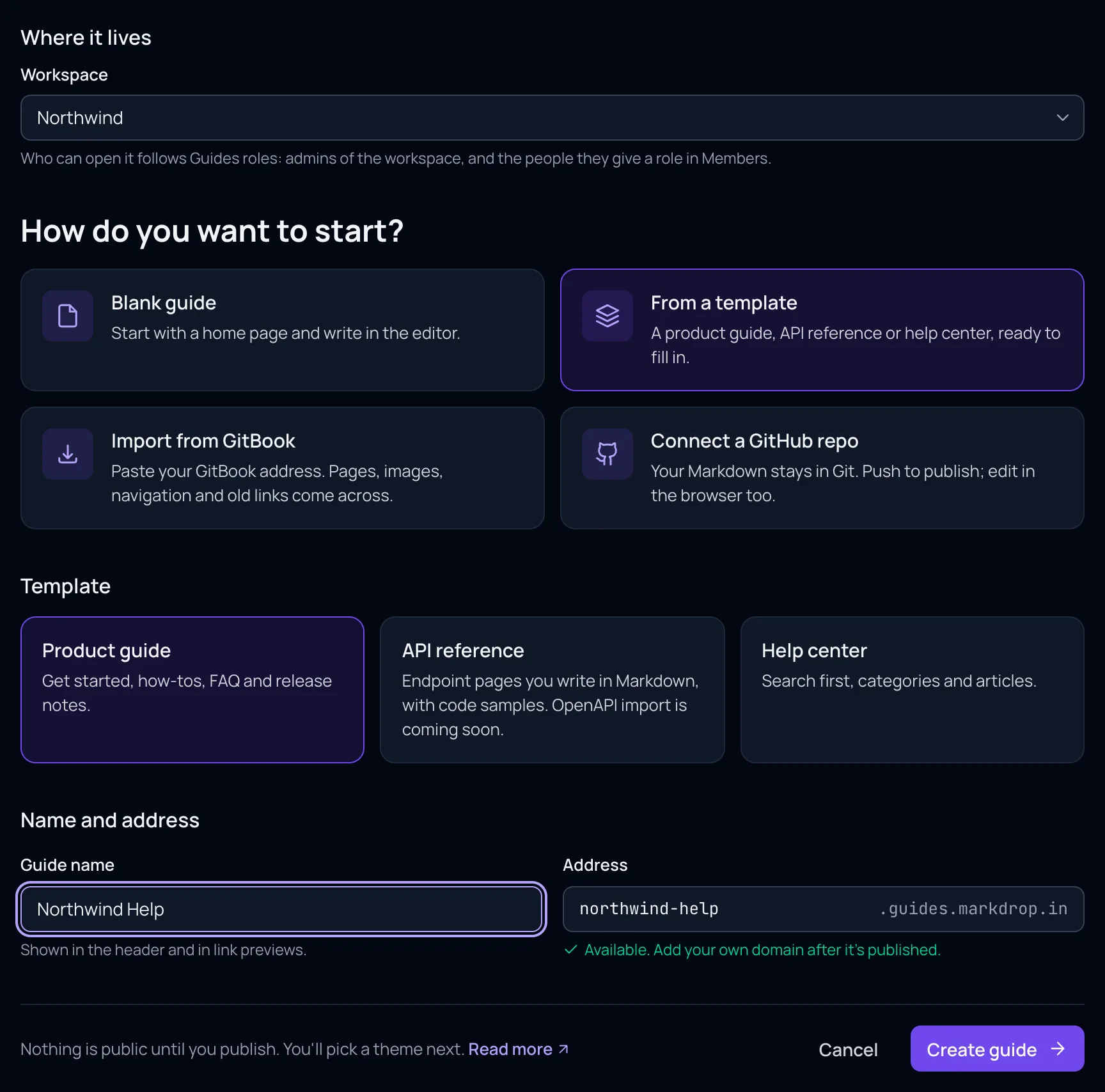1105x1092 pixels.
Task: Click the 'Address' field label
Action: tap(595, 865)
